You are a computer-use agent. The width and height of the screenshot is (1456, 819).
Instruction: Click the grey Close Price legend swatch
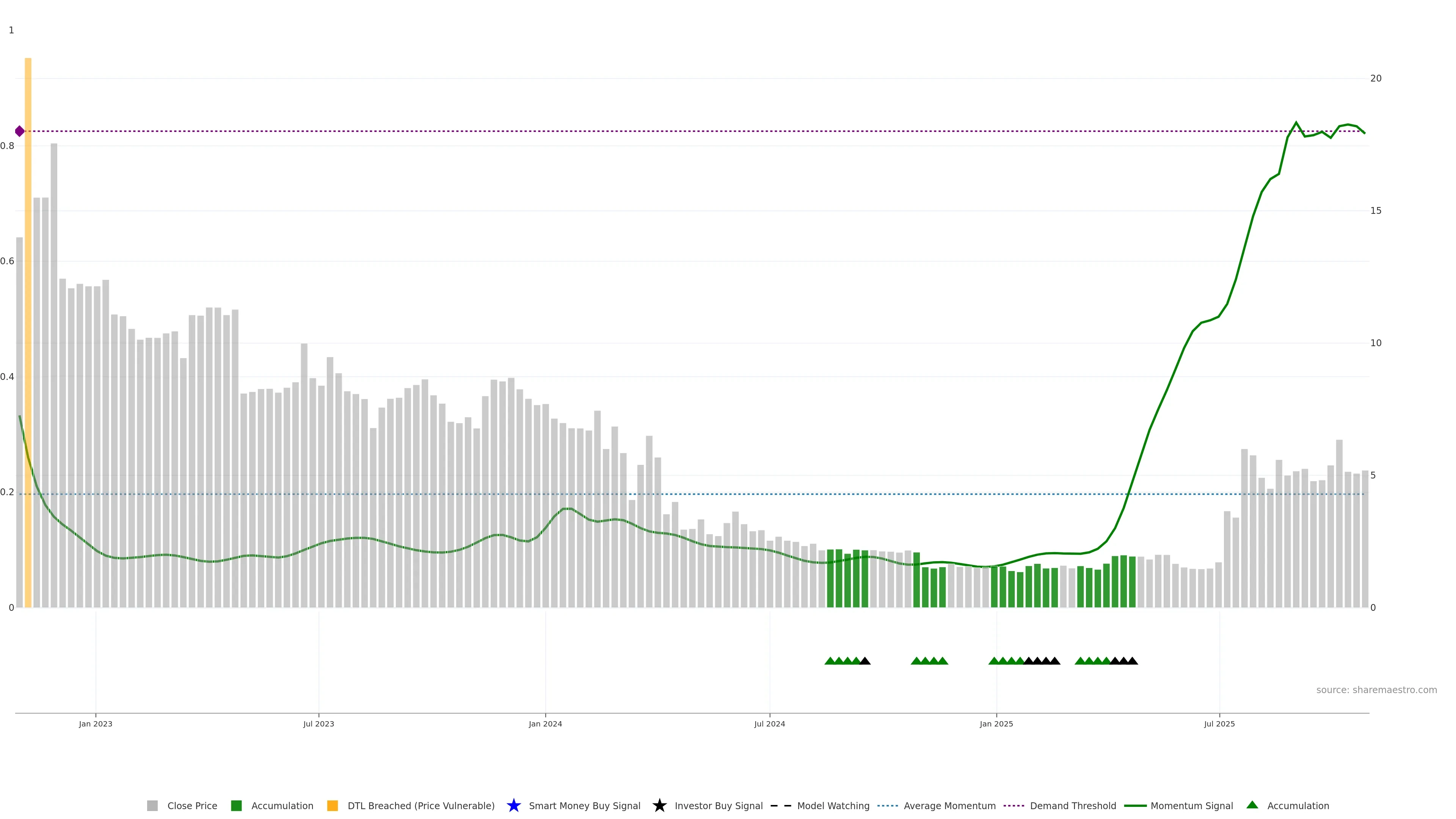pos(152,805)
